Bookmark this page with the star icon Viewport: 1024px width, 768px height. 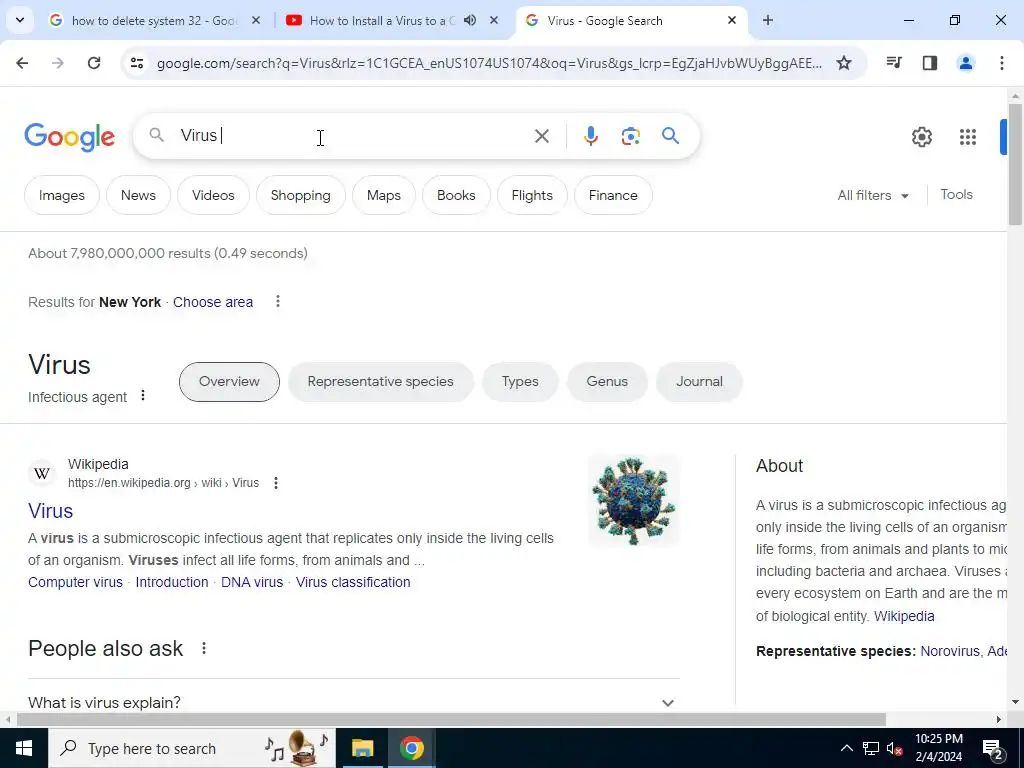844,63
